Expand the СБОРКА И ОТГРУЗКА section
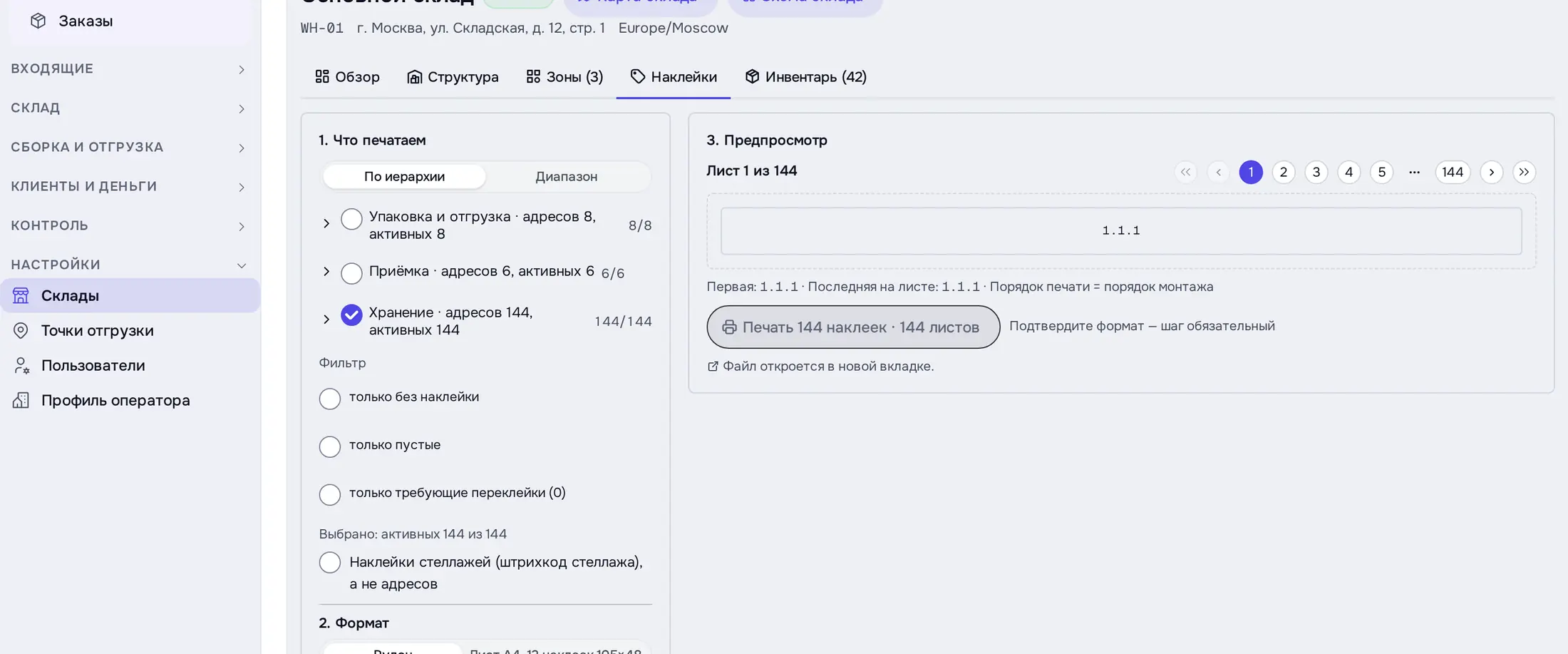Image resolution: width=1568 pixels, height=654 pixels. (x=130, y=147)
